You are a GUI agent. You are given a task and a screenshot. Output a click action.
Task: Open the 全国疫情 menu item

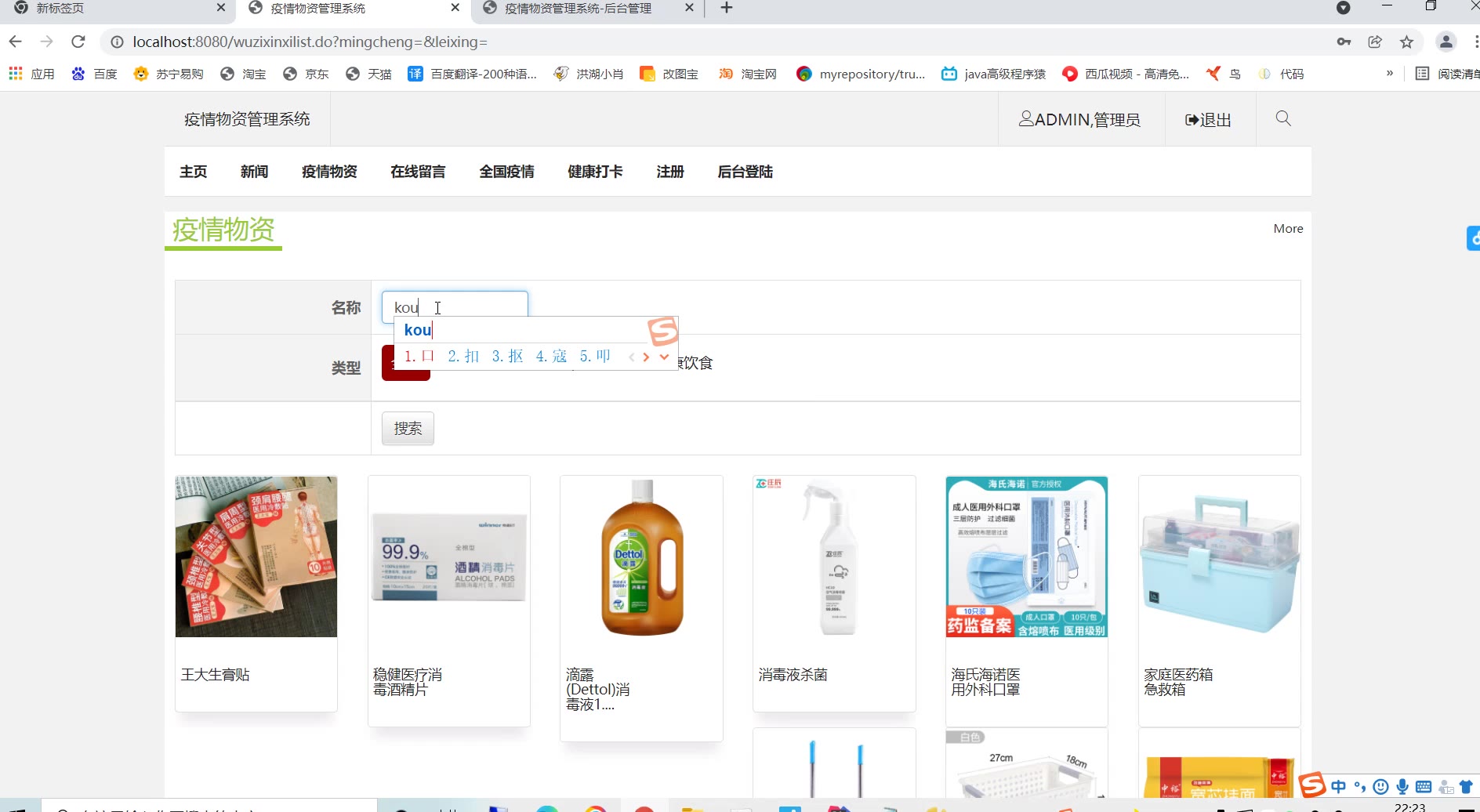pos(507,172)
